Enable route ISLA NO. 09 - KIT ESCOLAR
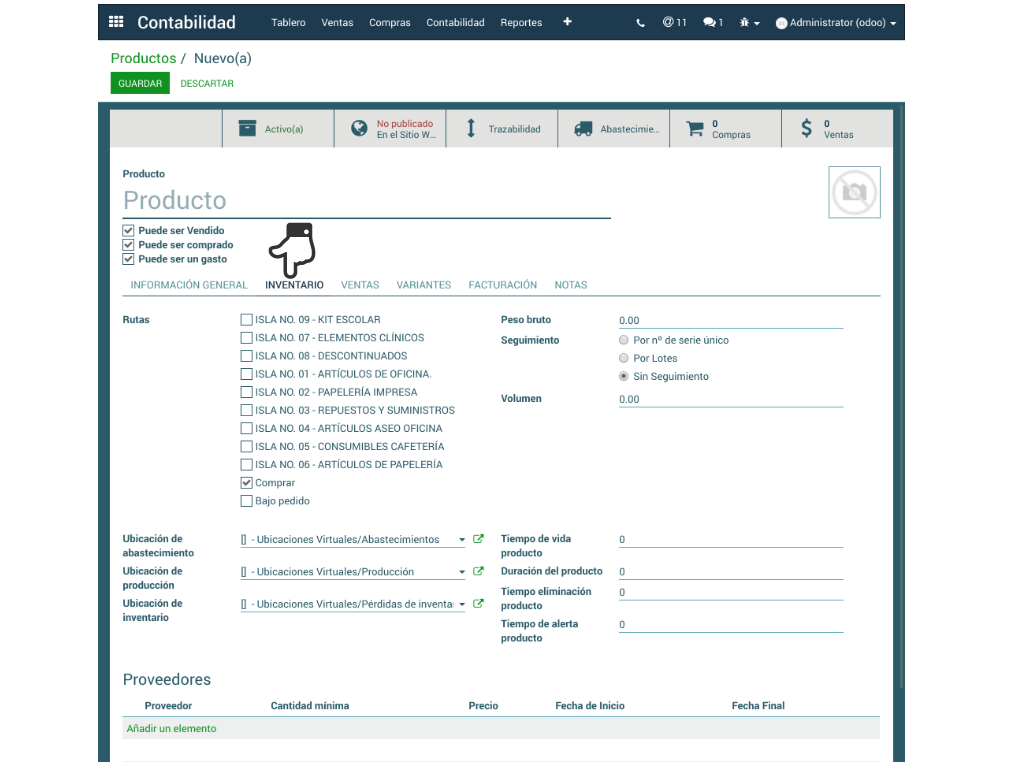Screen dimensions: 1023x767 246,320
